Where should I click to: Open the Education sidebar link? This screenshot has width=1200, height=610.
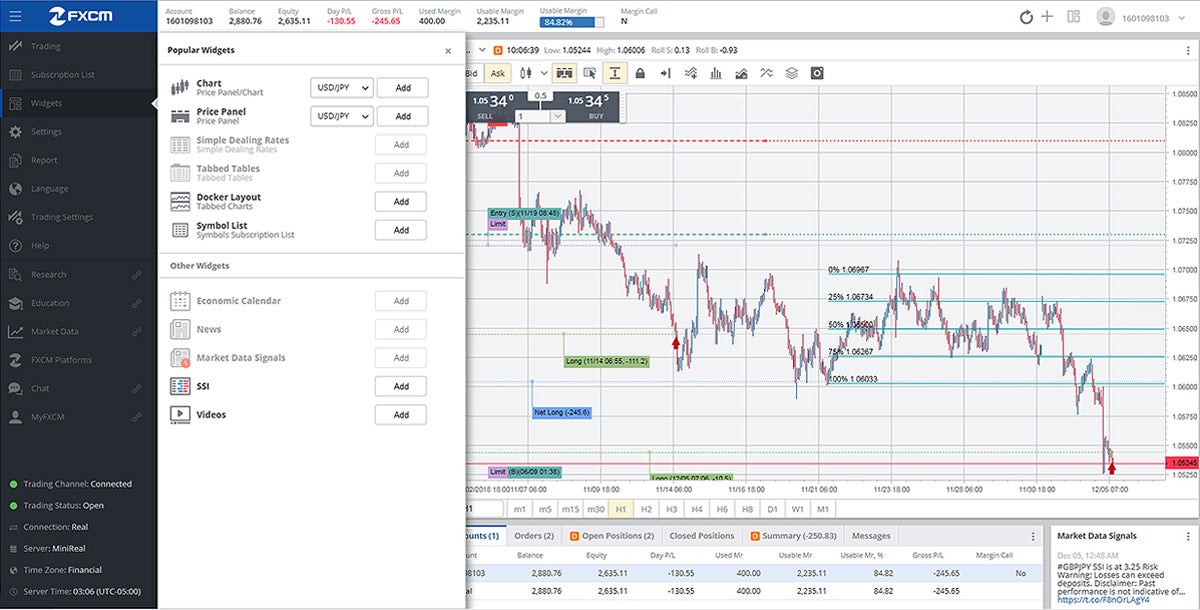click(79, 303)
